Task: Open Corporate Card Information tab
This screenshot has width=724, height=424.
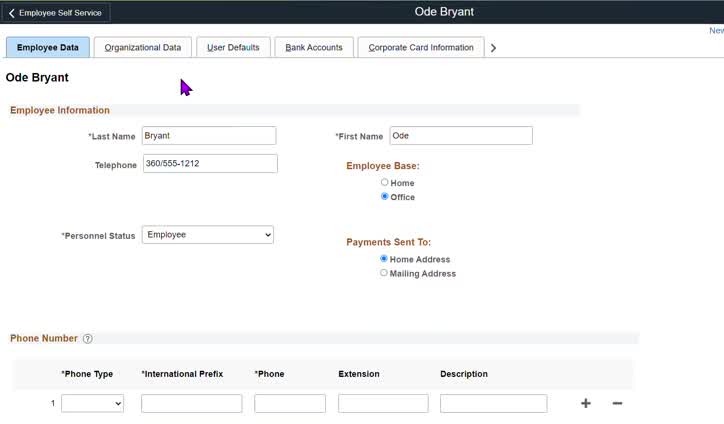Action: coord(421,48)
